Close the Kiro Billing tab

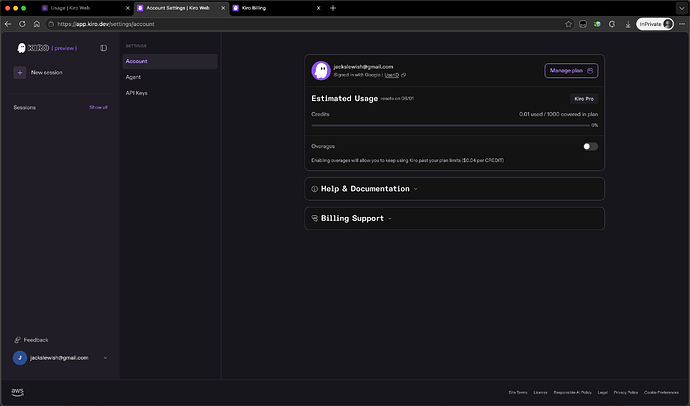(319, 8)
